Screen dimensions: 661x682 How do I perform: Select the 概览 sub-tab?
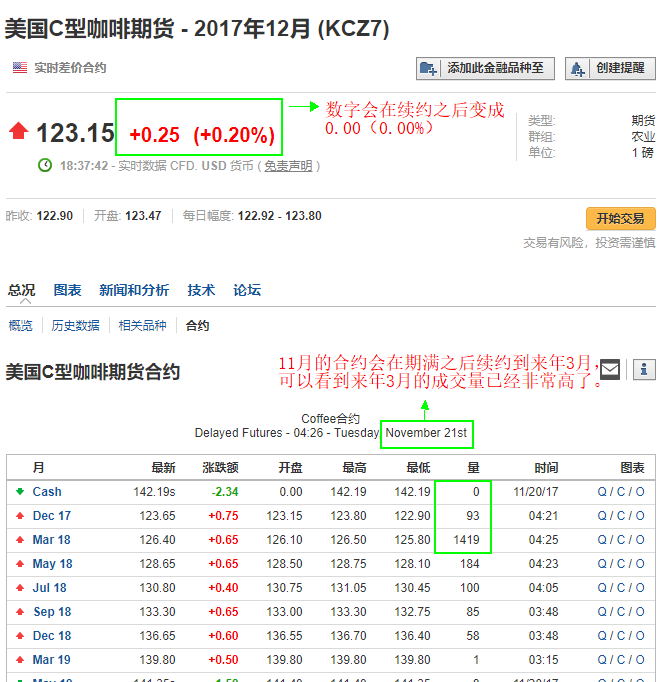[x=20, y=325]
